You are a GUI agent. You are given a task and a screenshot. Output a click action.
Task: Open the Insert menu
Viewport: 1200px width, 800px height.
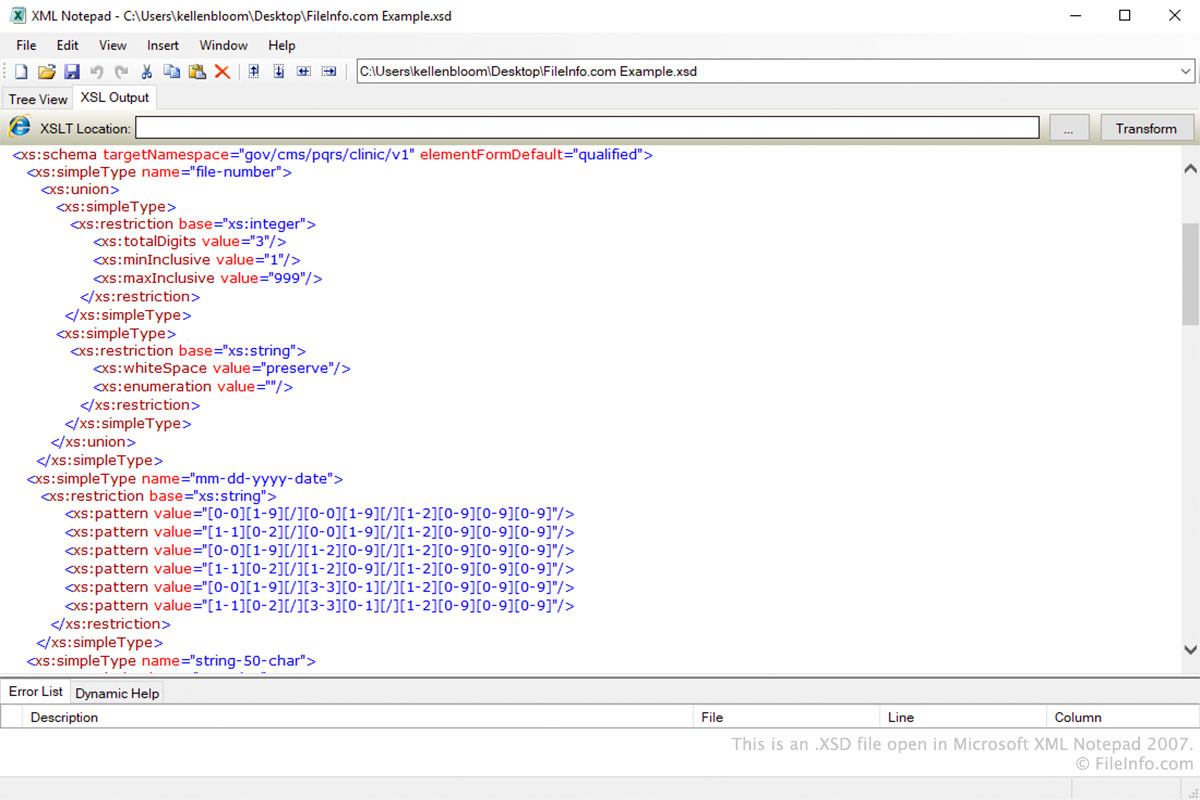162,45
